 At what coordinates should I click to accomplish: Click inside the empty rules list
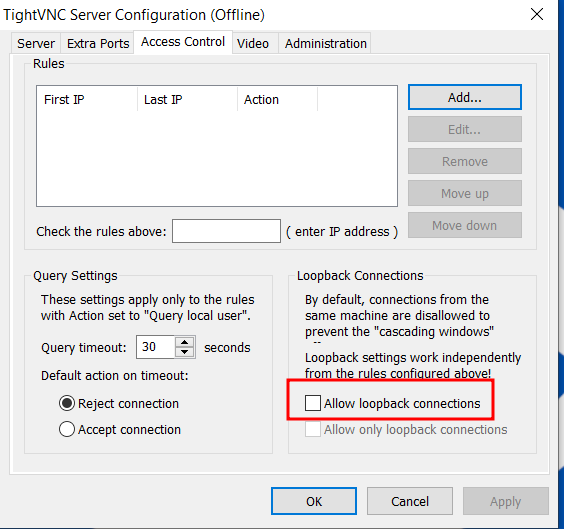click(x=217, y=158)
